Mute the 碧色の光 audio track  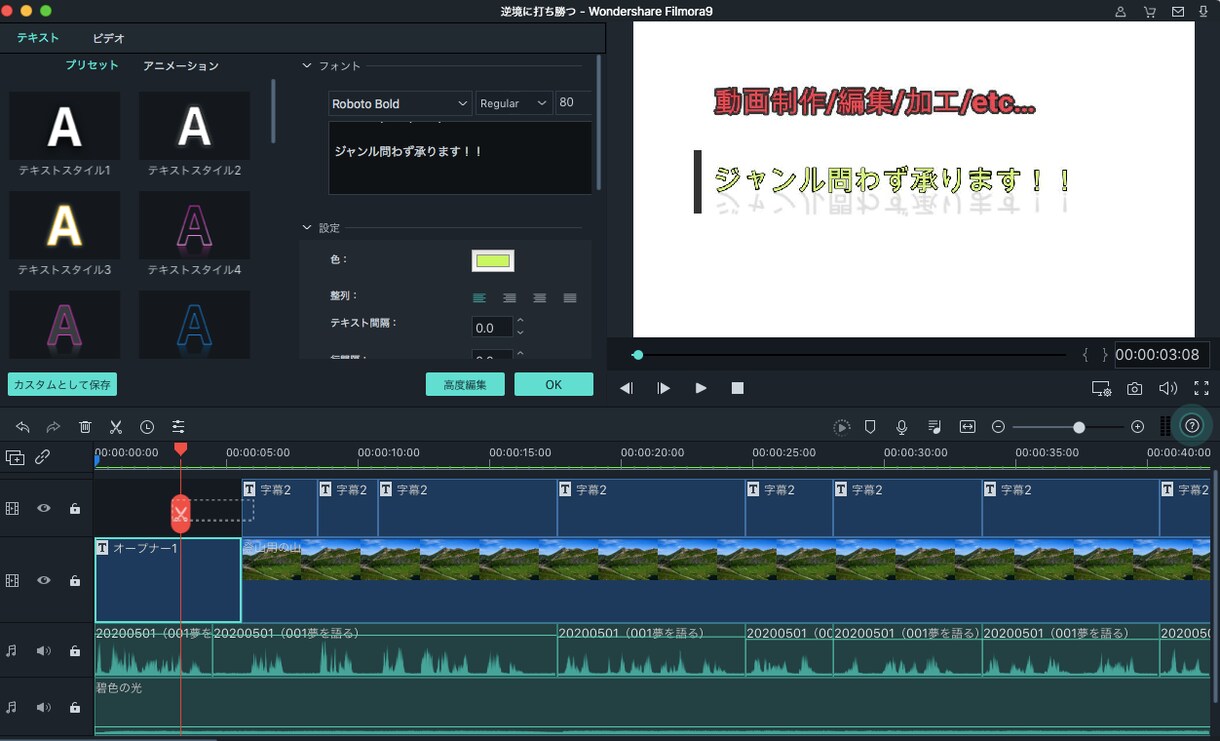(43, 707)
